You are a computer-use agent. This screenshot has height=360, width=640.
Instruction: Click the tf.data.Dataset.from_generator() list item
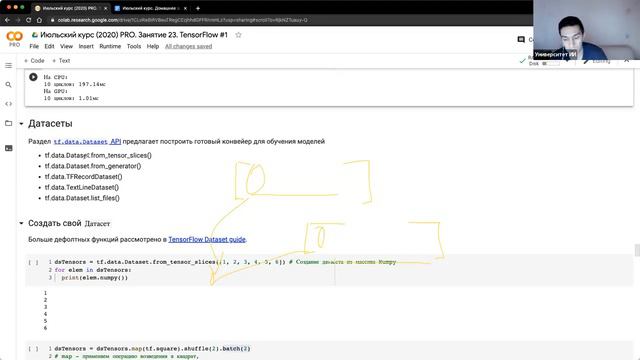[93, 166]
